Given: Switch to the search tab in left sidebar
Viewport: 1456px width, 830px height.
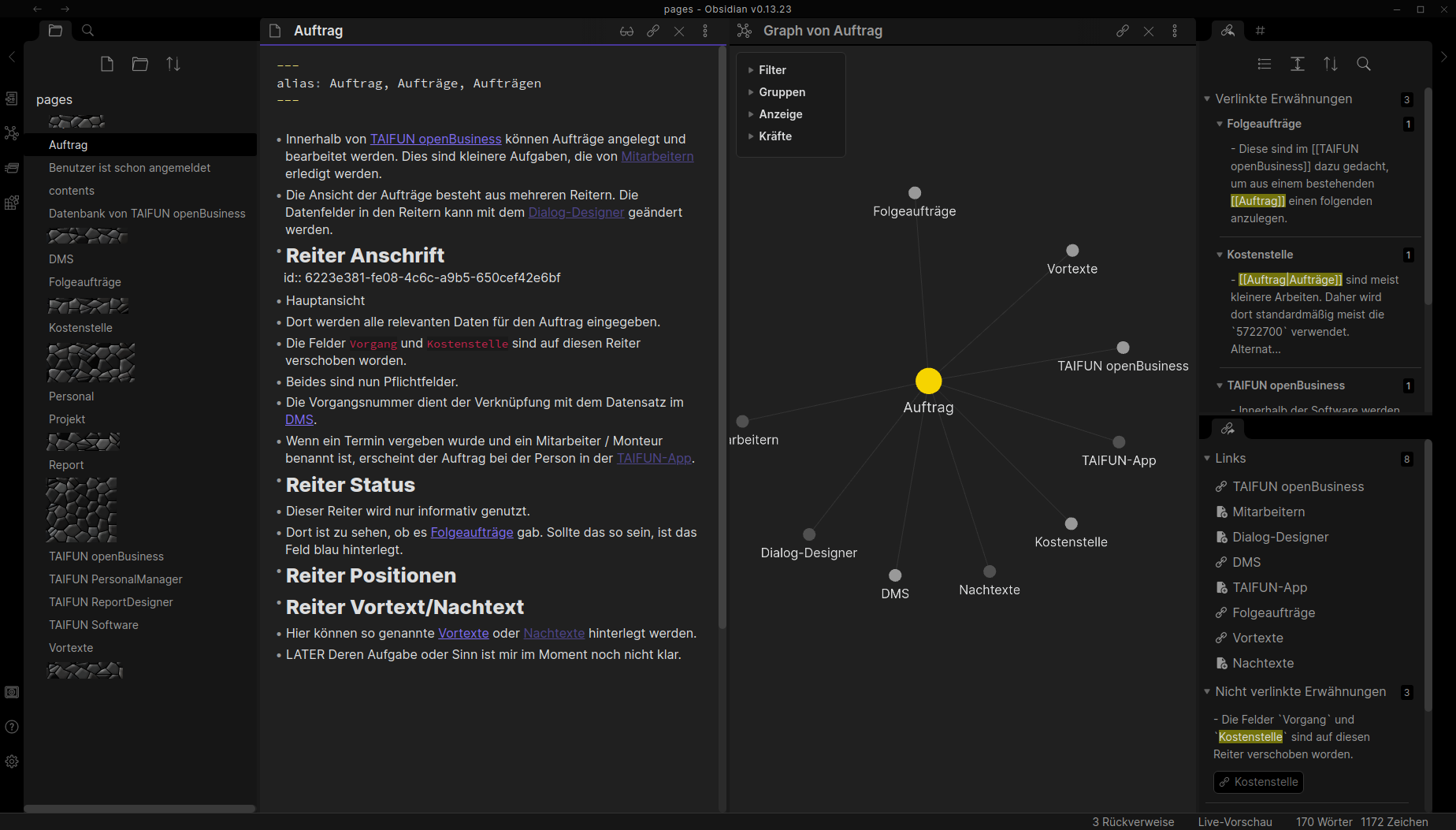Looking at the screenshot, I should (x=87, y=30).
